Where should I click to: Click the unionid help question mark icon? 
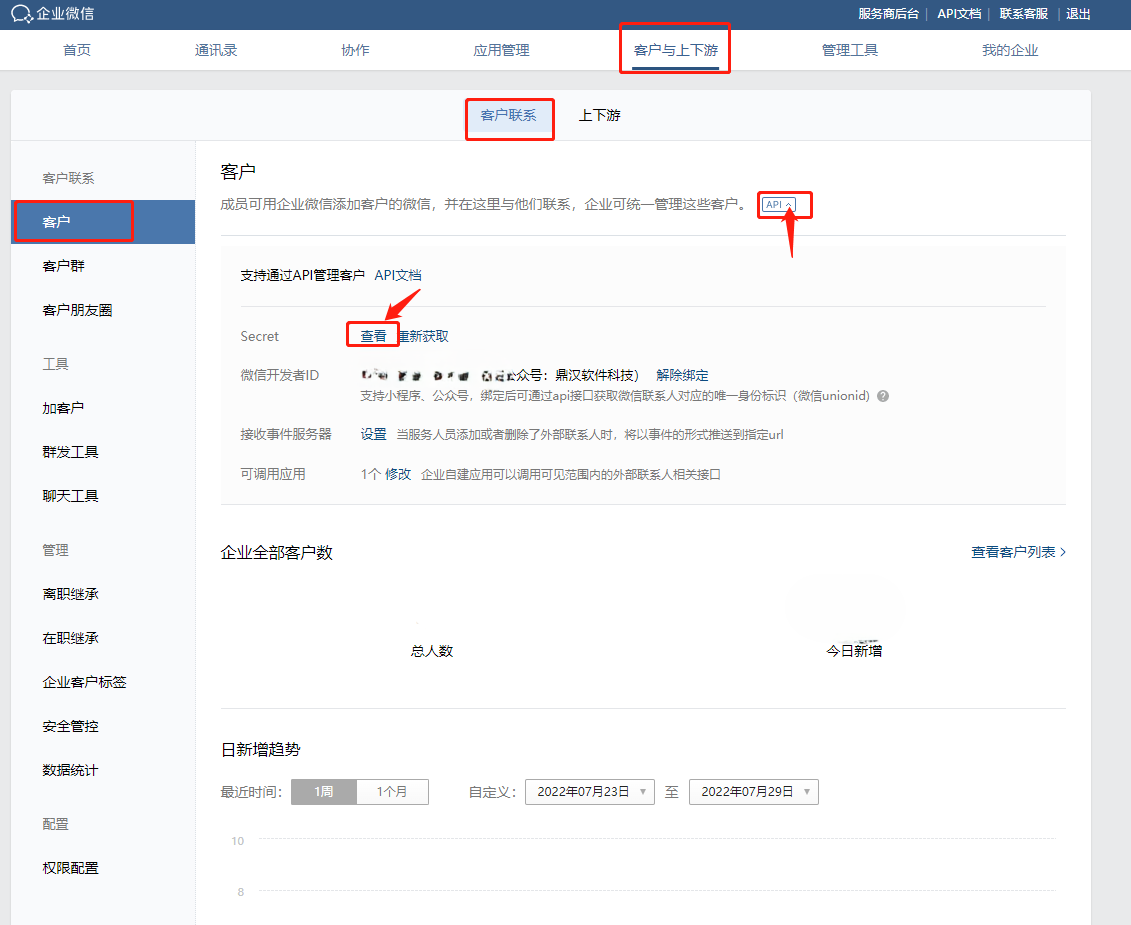[x=882, y=396]
